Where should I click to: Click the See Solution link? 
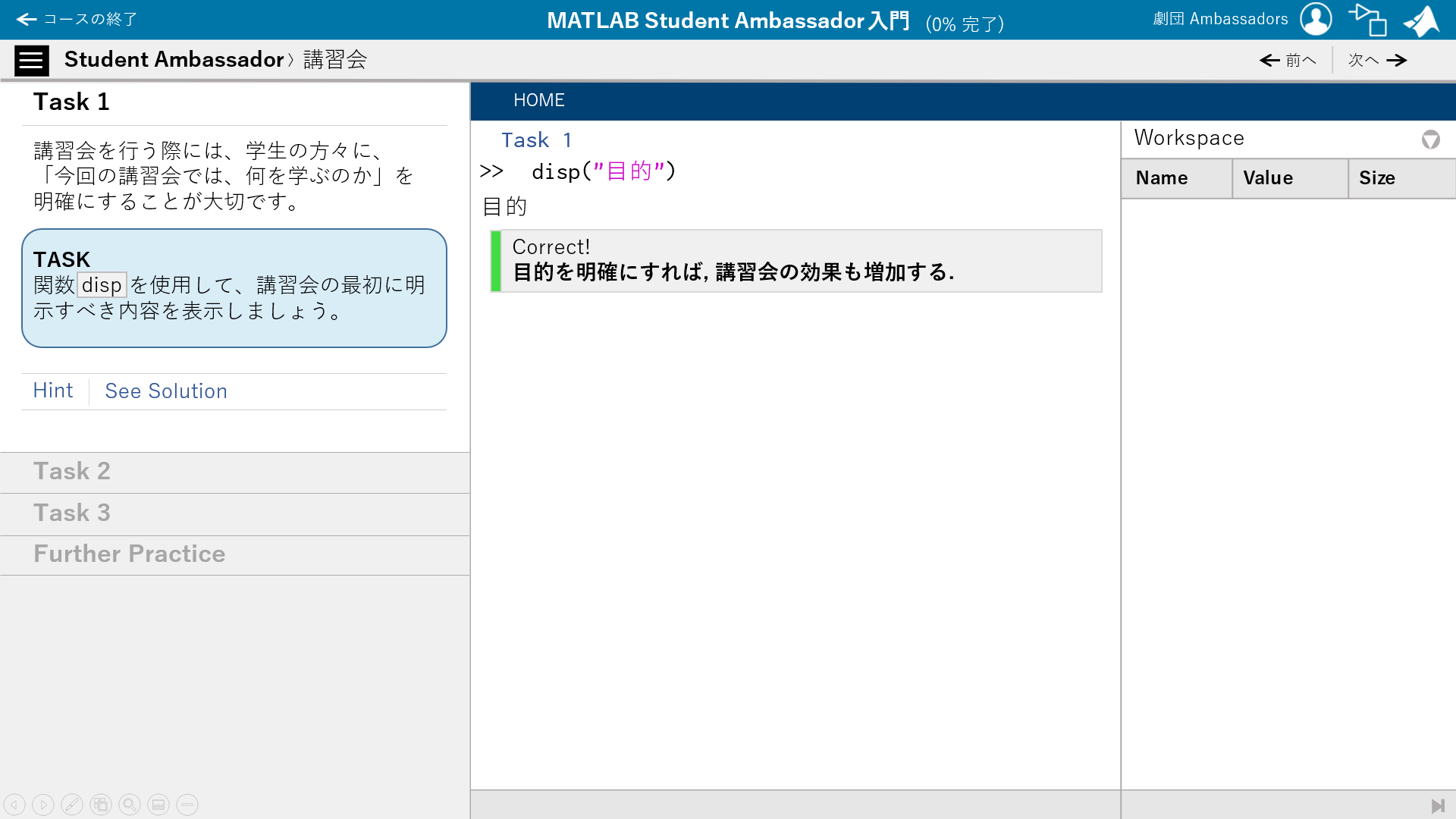click(166, 391)
